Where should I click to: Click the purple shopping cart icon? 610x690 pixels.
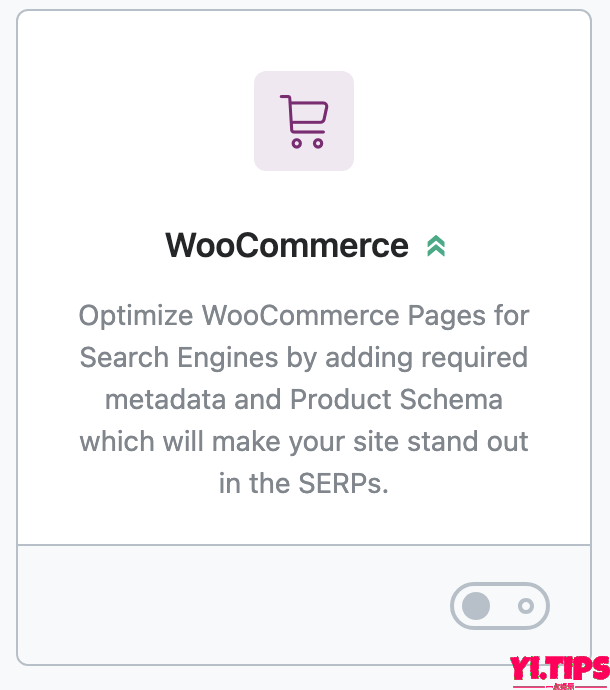(x=303, y=121)
